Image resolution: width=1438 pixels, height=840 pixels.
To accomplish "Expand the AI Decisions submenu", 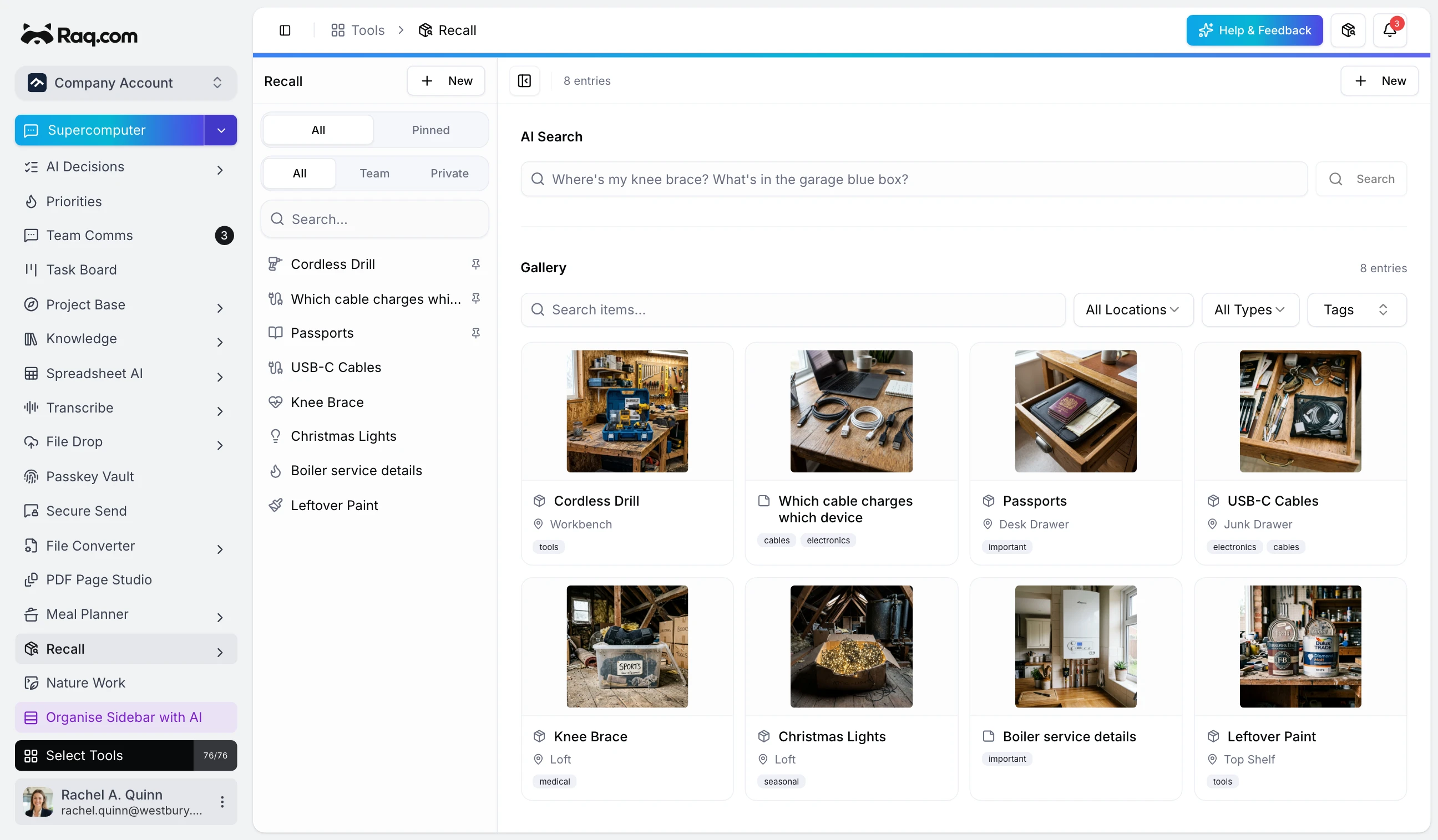I will tap(220, 169).
